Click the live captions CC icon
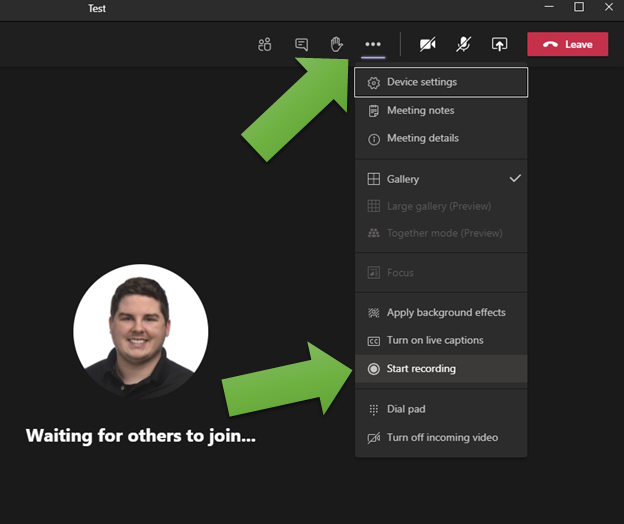 [374, 341]
